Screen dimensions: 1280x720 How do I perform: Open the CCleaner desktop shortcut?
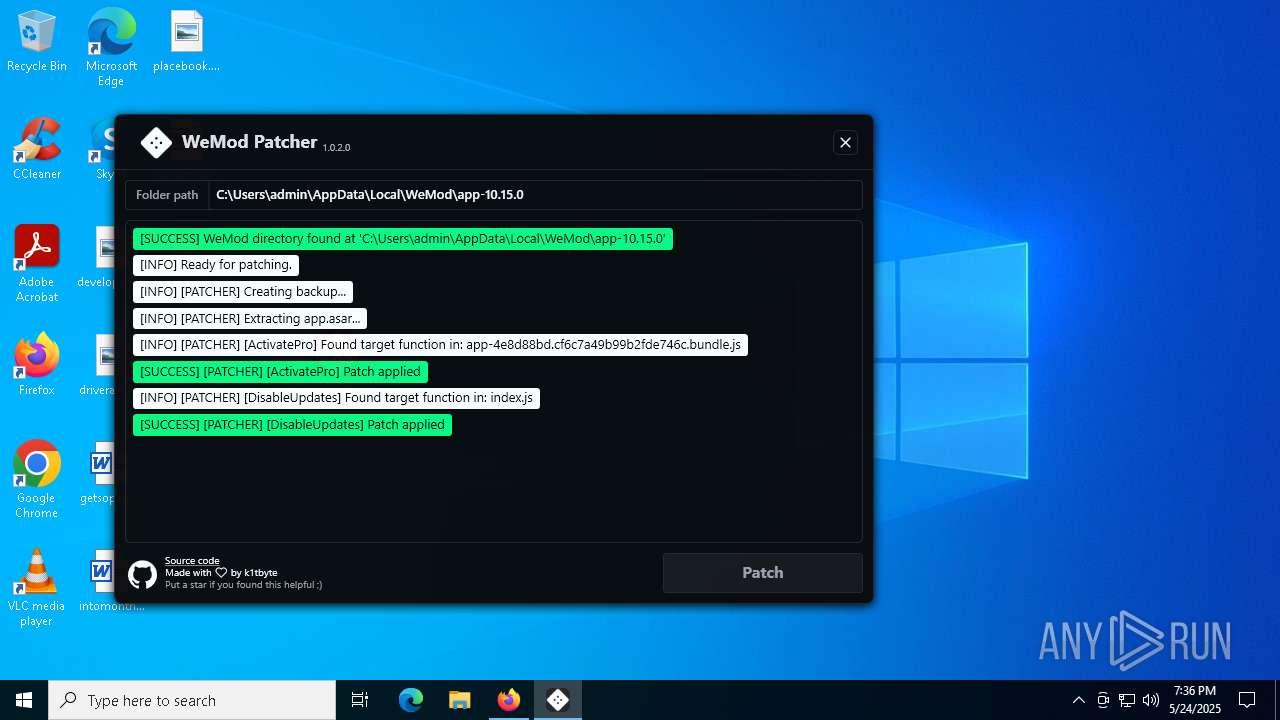(x=37, y=149)
